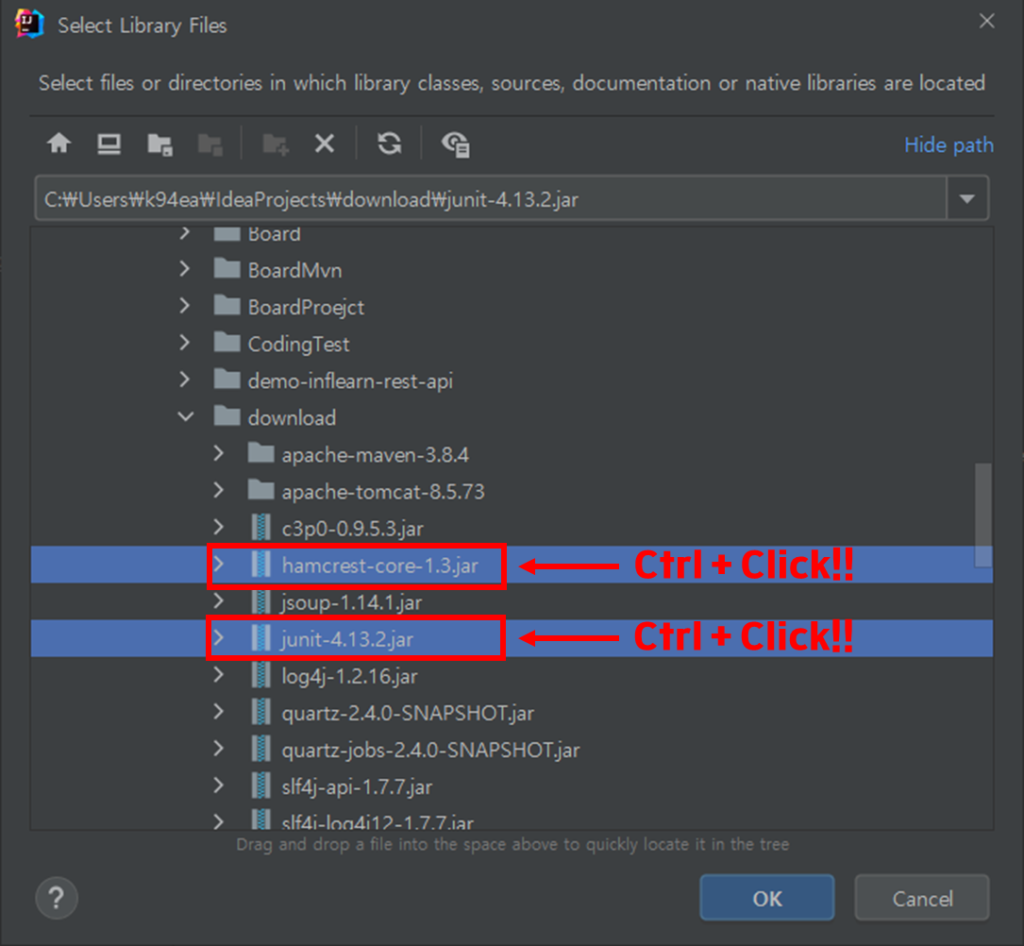Collapse the download folder
1024x946 pixels.
point(185,417)
